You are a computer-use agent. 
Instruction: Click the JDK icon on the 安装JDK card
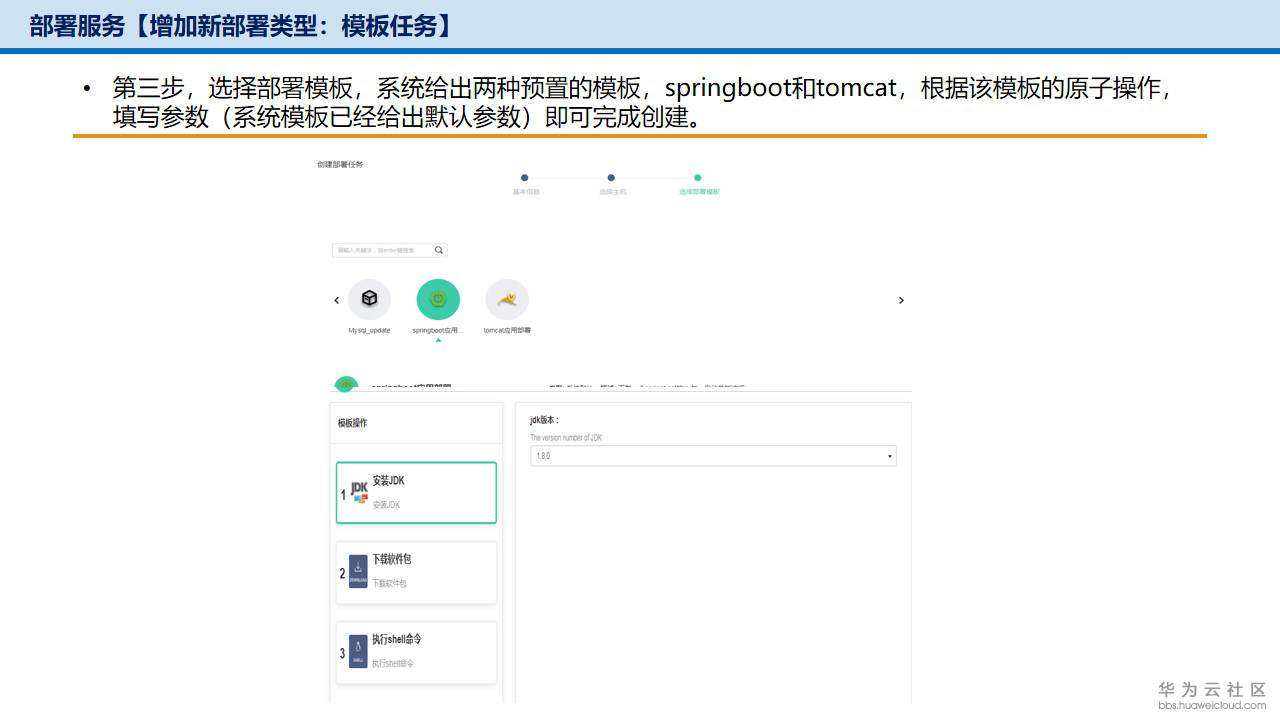(360, 491)
